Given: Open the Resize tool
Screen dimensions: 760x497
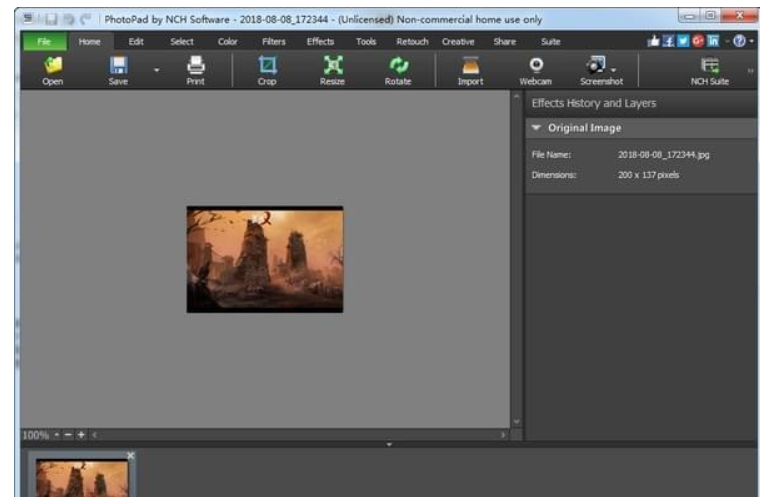Looking at the screenshot, I should [x=332, y=70].
